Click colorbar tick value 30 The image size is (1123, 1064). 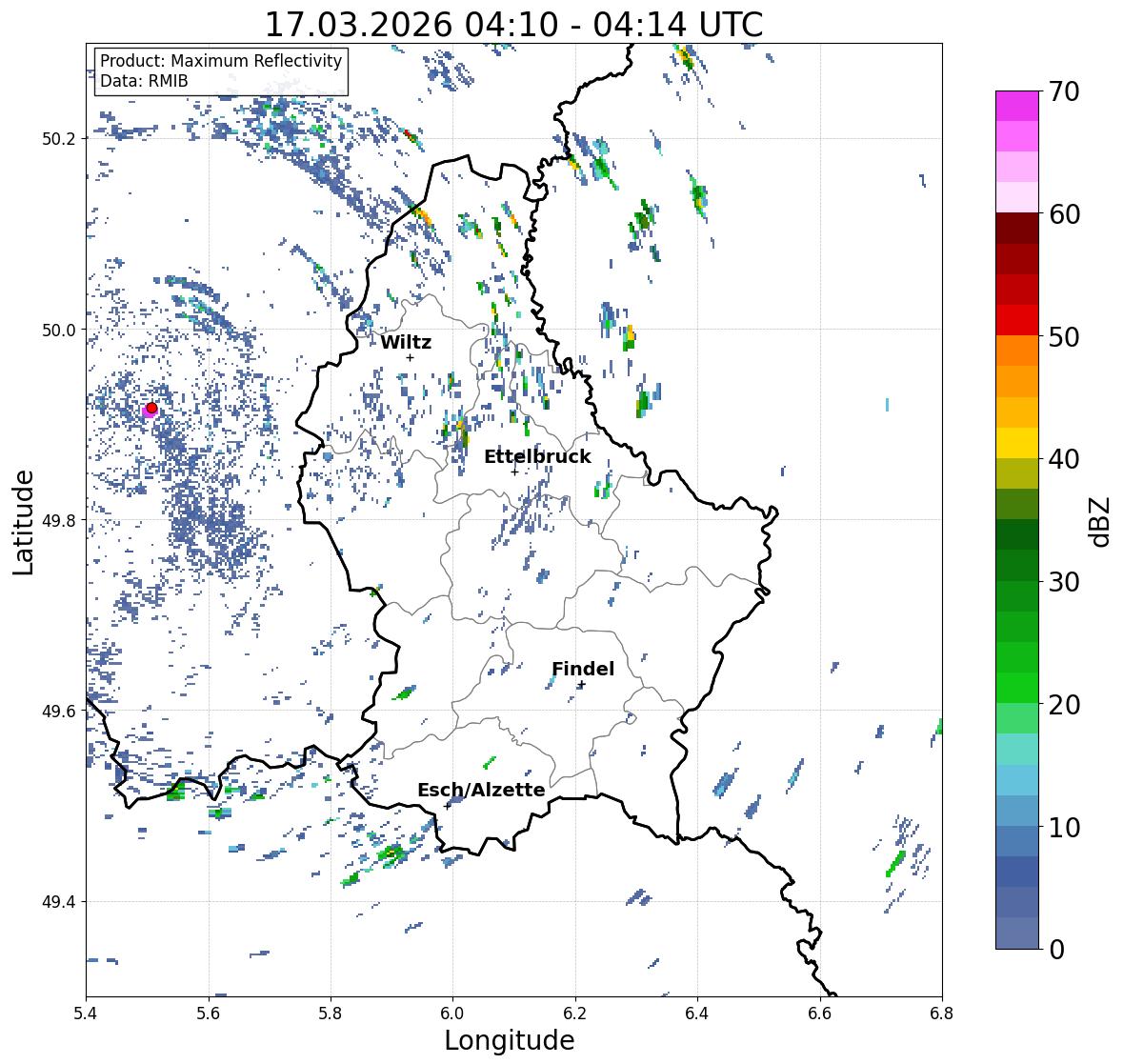[1064, 582]
